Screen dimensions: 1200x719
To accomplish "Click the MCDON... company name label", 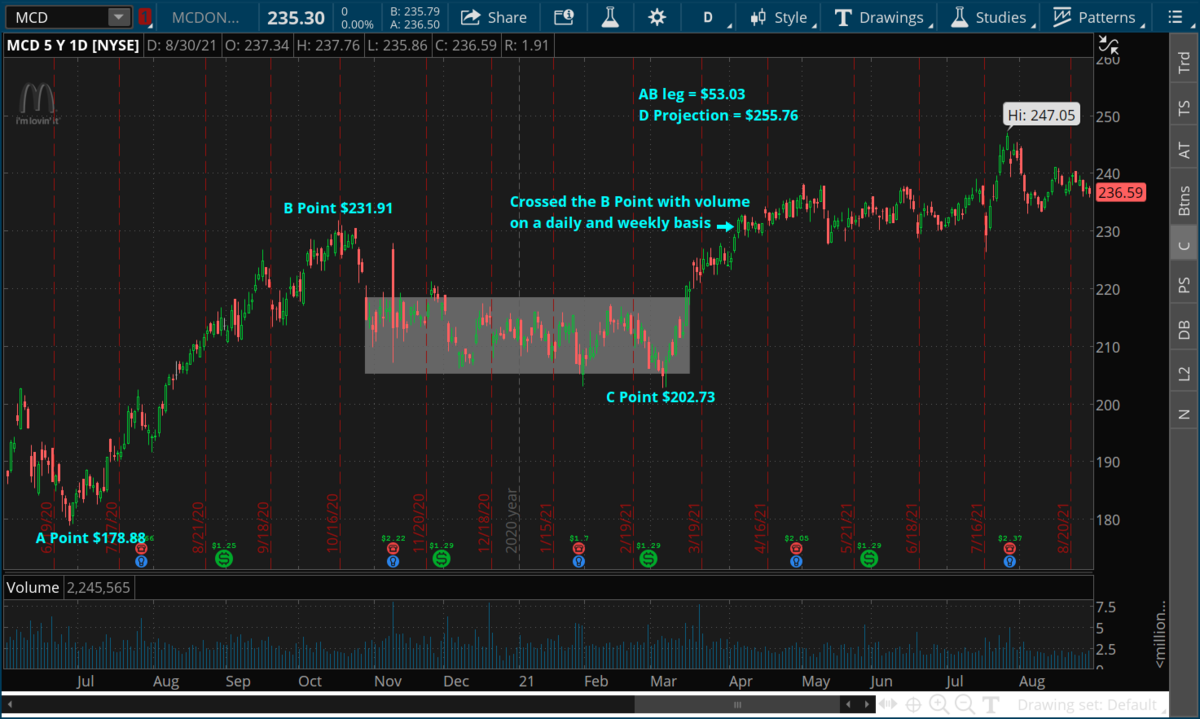I will (205, 17).
